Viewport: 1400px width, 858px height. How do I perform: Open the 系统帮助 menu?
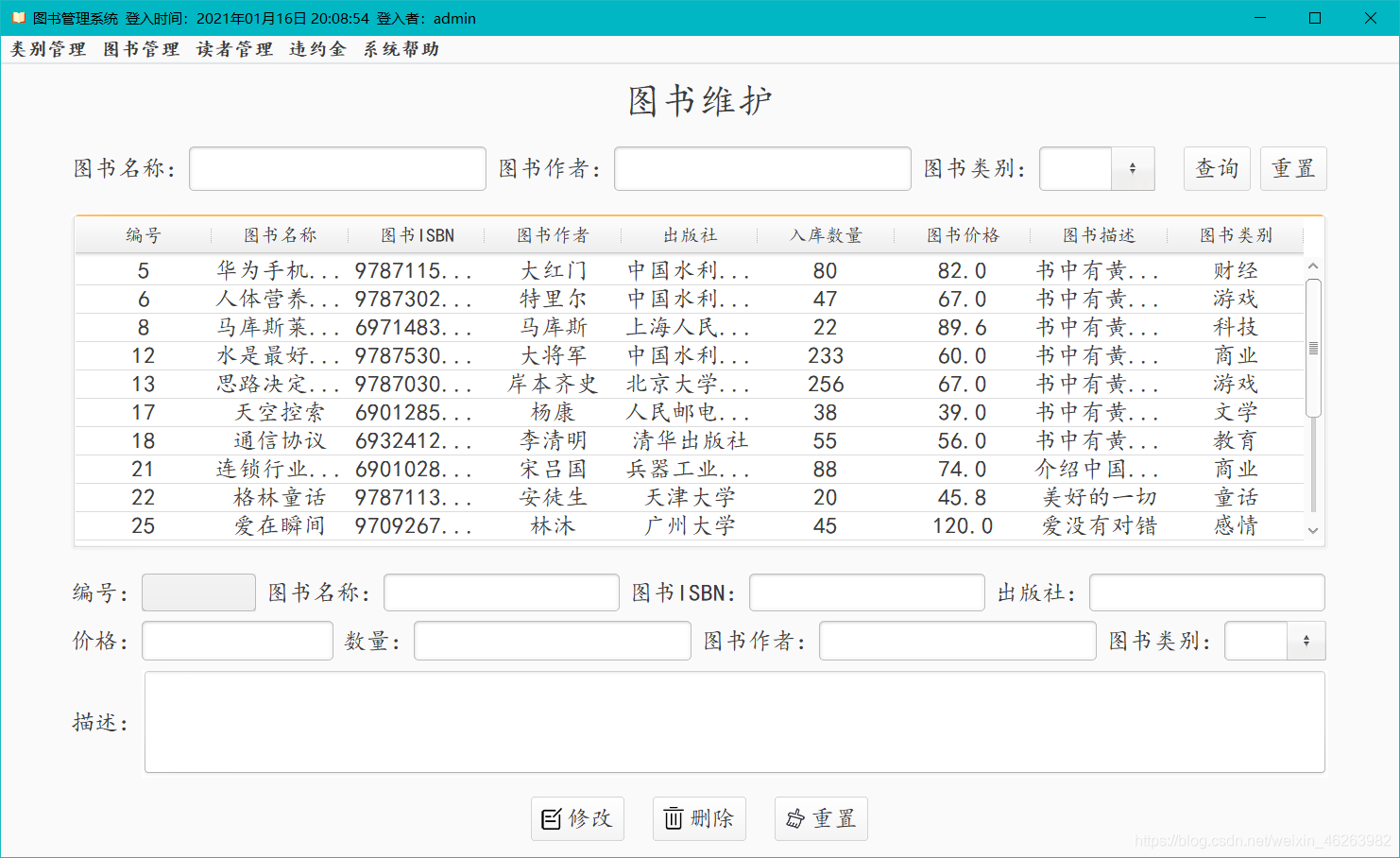tap(401, 49)
